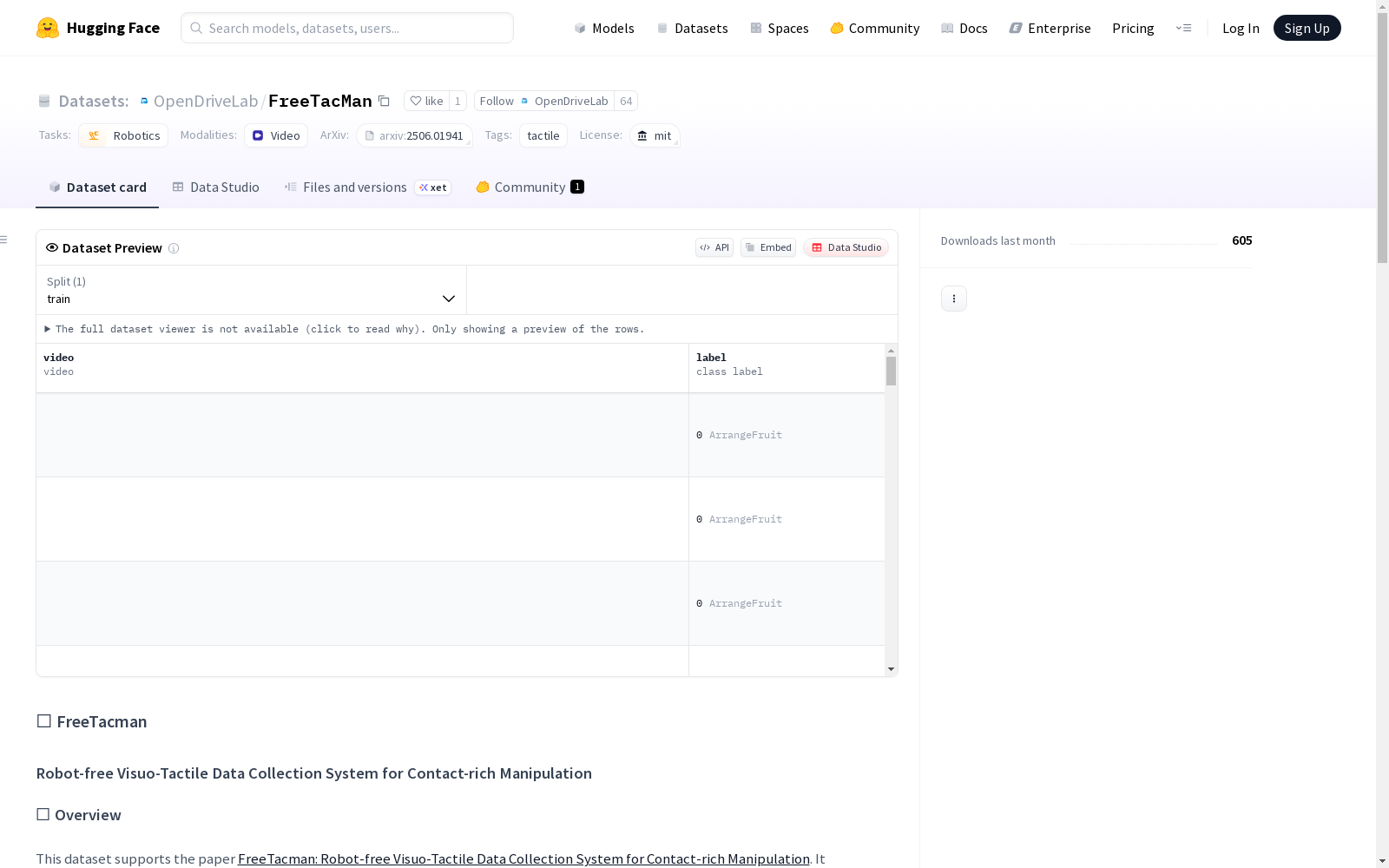Click the left sidebar table-of-contents icon

click(x=4, y=240)
